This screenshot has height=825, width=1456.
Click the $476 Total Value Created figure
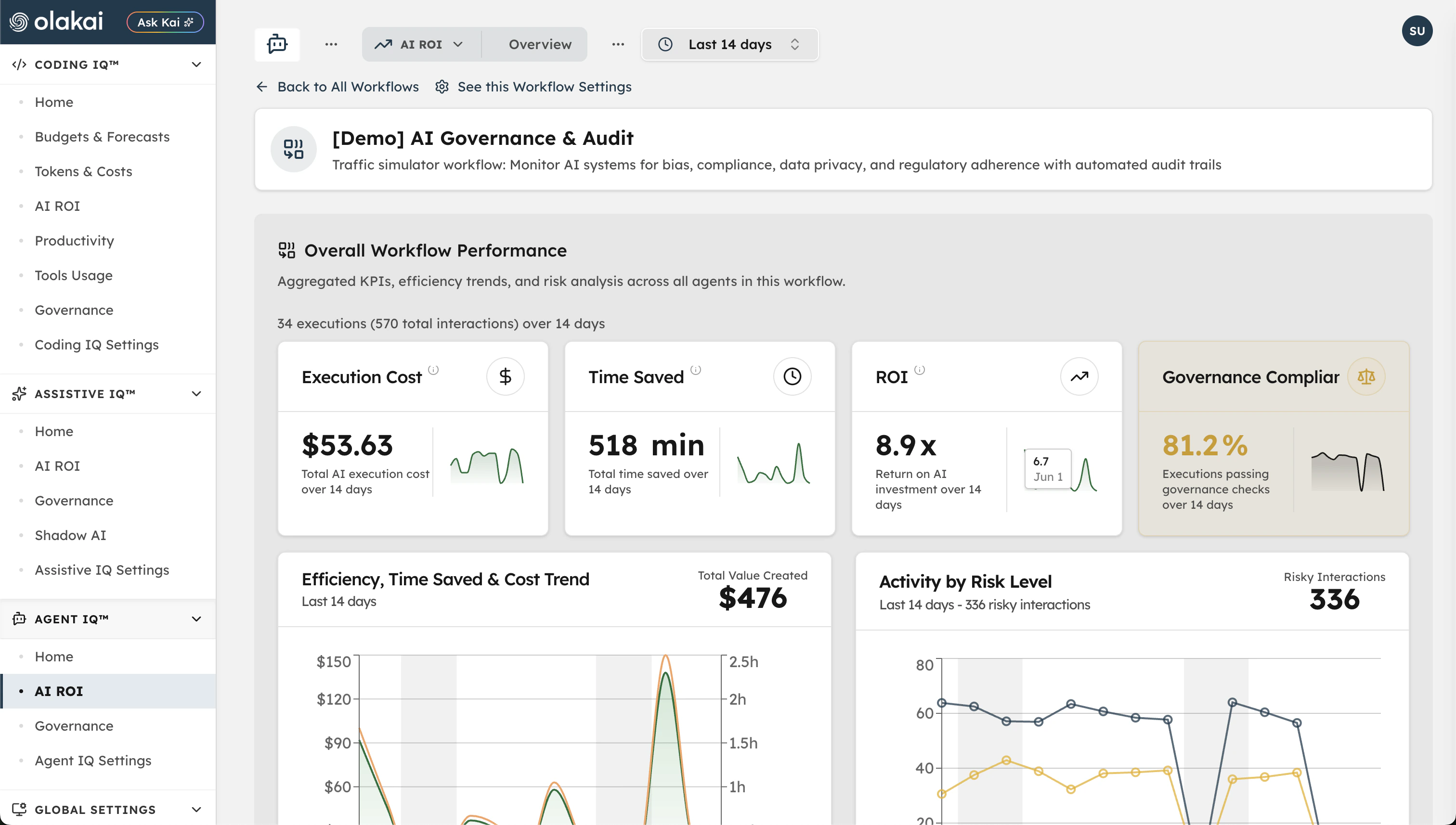pos(753,598)
